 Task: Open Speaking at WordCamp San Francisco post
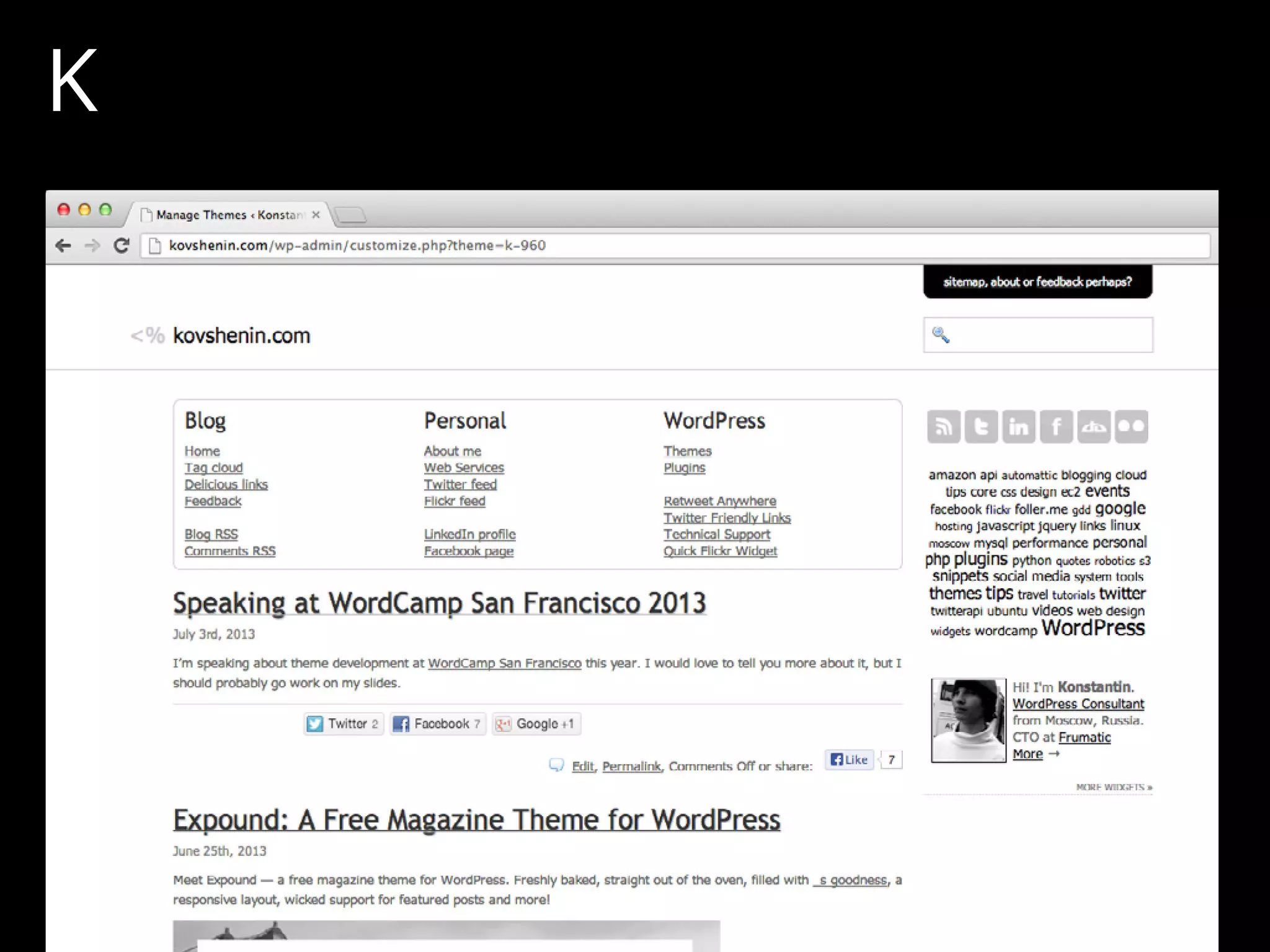pos(439,603)
